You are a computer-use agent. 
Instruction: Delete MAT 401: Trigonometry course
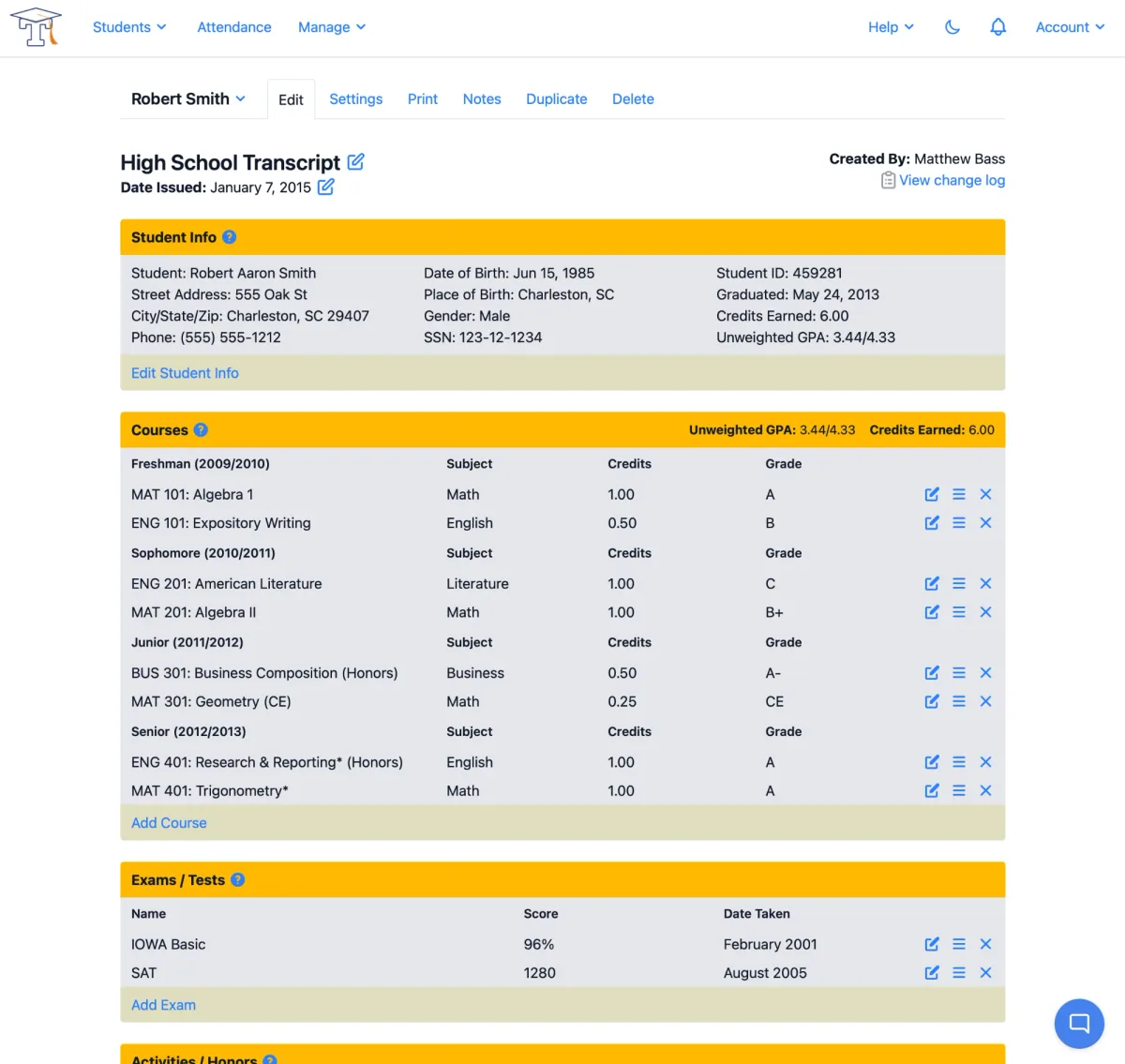pos(985,791)
